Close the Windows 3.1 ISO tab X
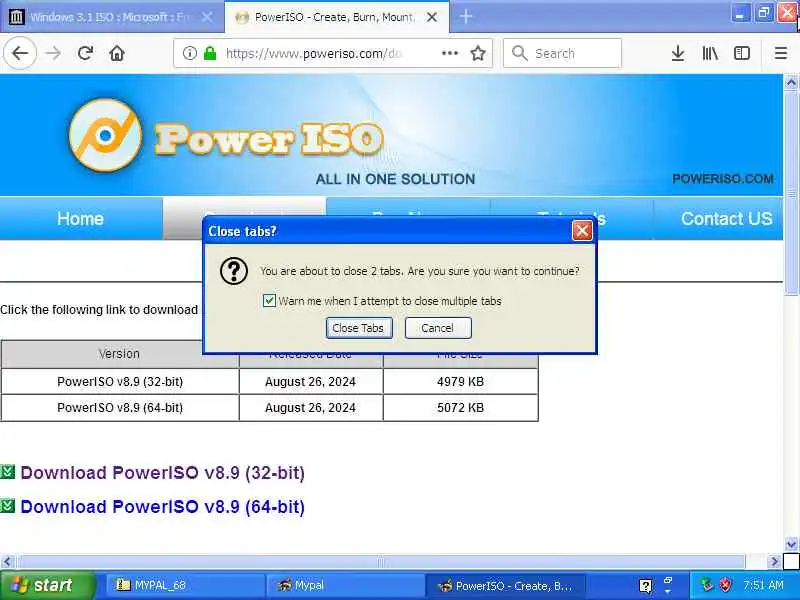800x600 pixels. point(207,17)
